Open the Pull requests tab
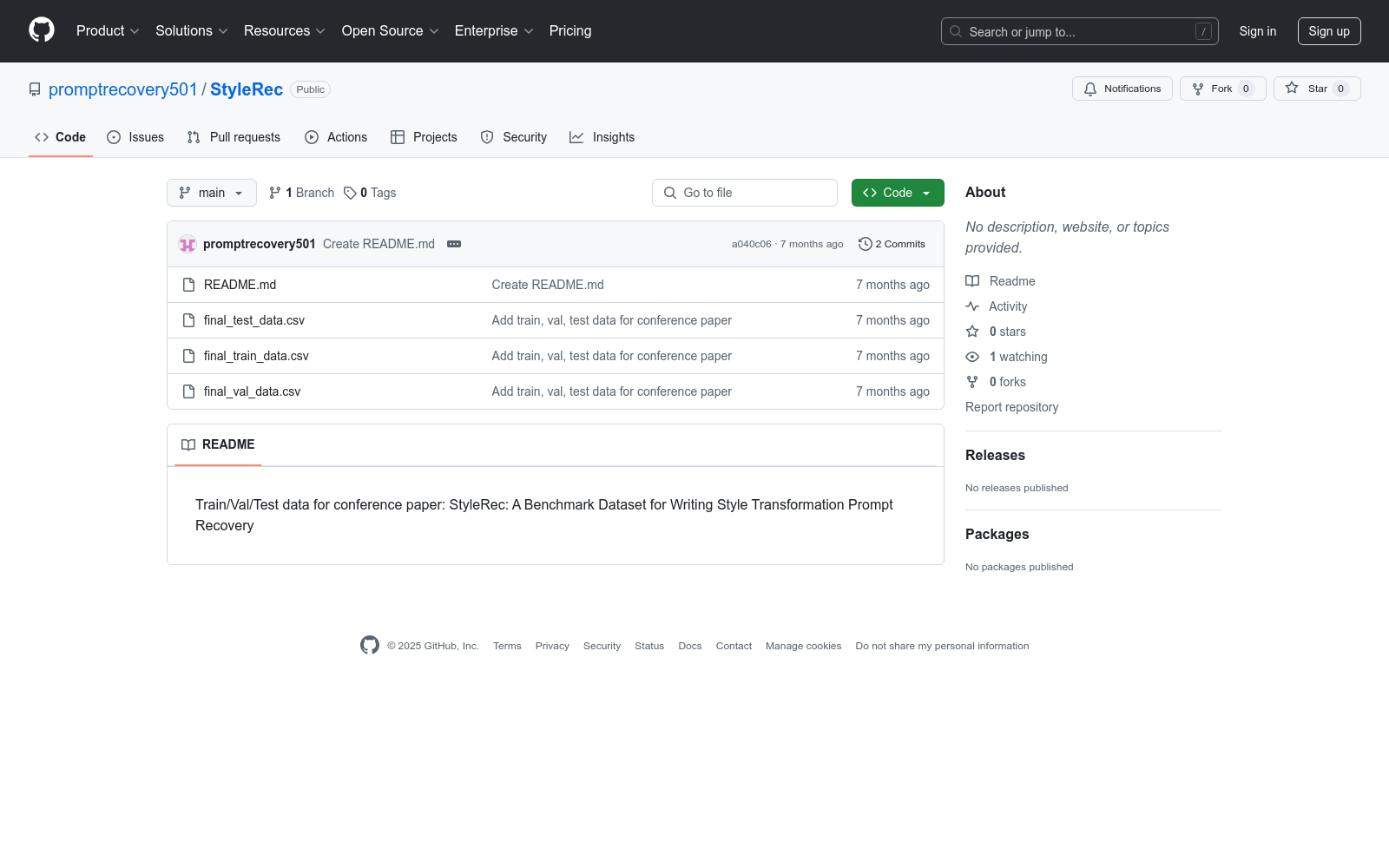The height and width of the screenshot is (868, 1389). [234, 137]
